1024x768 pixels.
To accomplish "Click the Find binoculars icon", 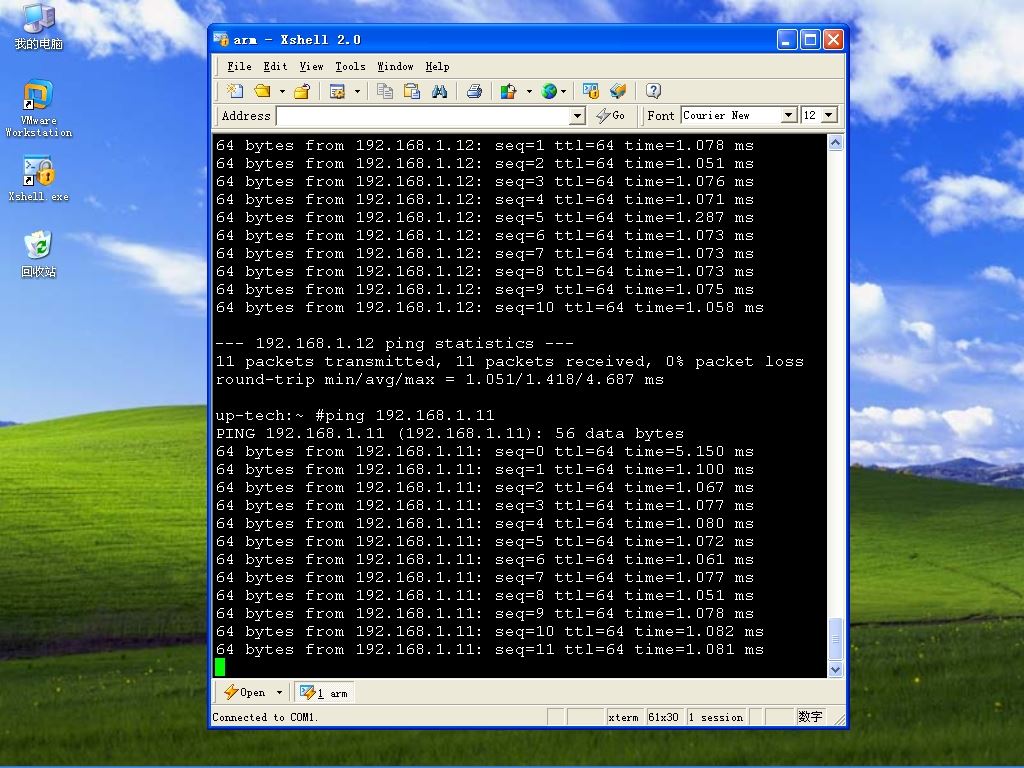I will (440, 91).
